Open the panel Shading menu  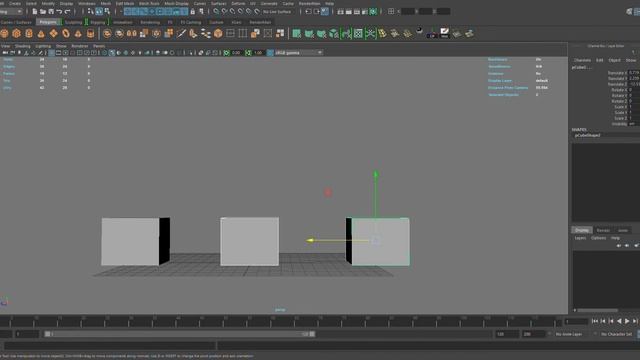[x=22, y=46]
